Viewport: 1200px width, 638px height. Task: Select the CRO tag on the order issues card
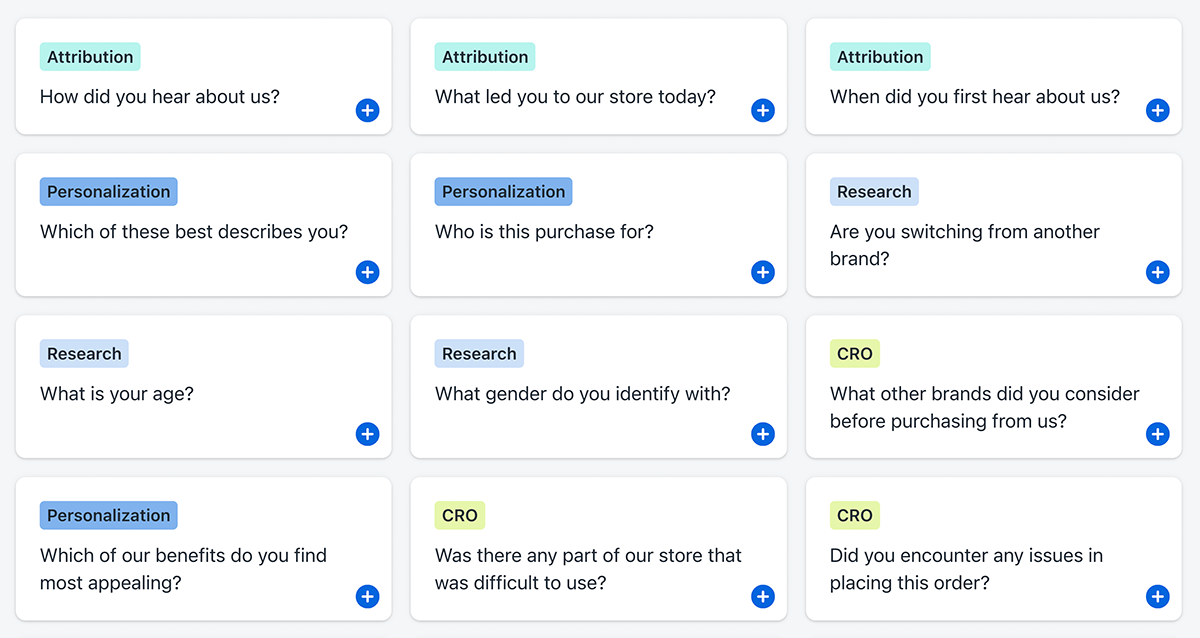[x=854, y=515]
